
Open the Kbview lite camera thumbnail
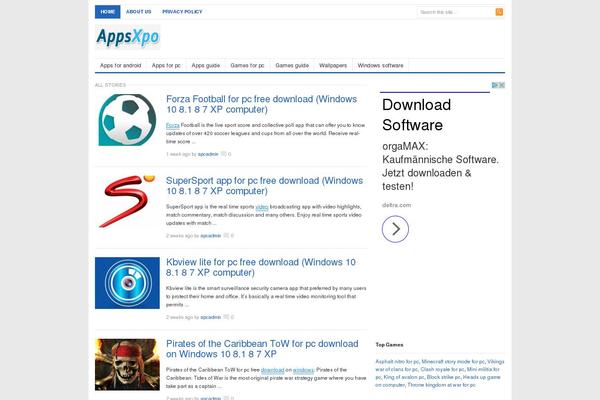tap(127, 283)
